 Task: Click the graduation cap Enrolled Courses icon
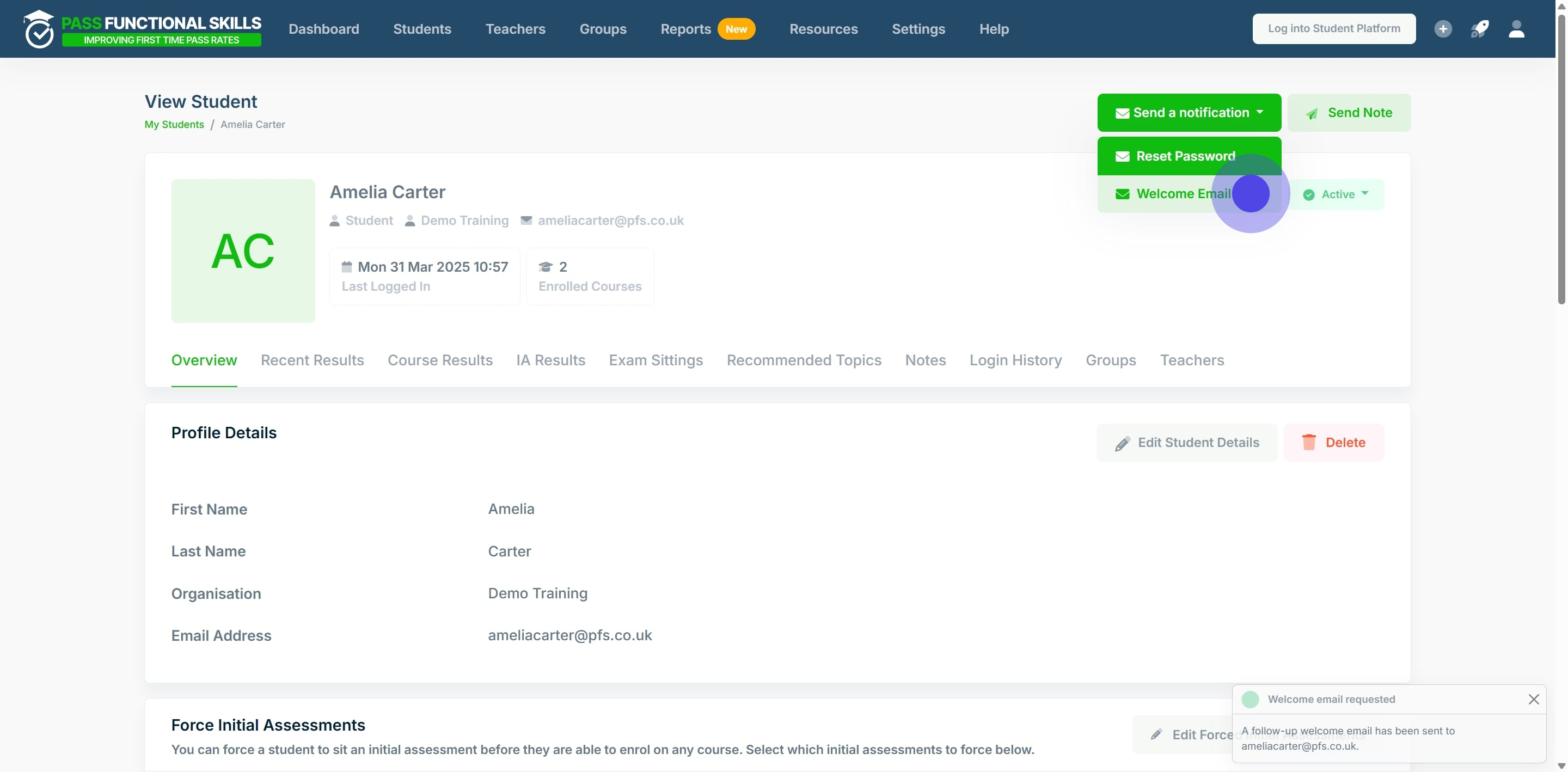point(546,266)
